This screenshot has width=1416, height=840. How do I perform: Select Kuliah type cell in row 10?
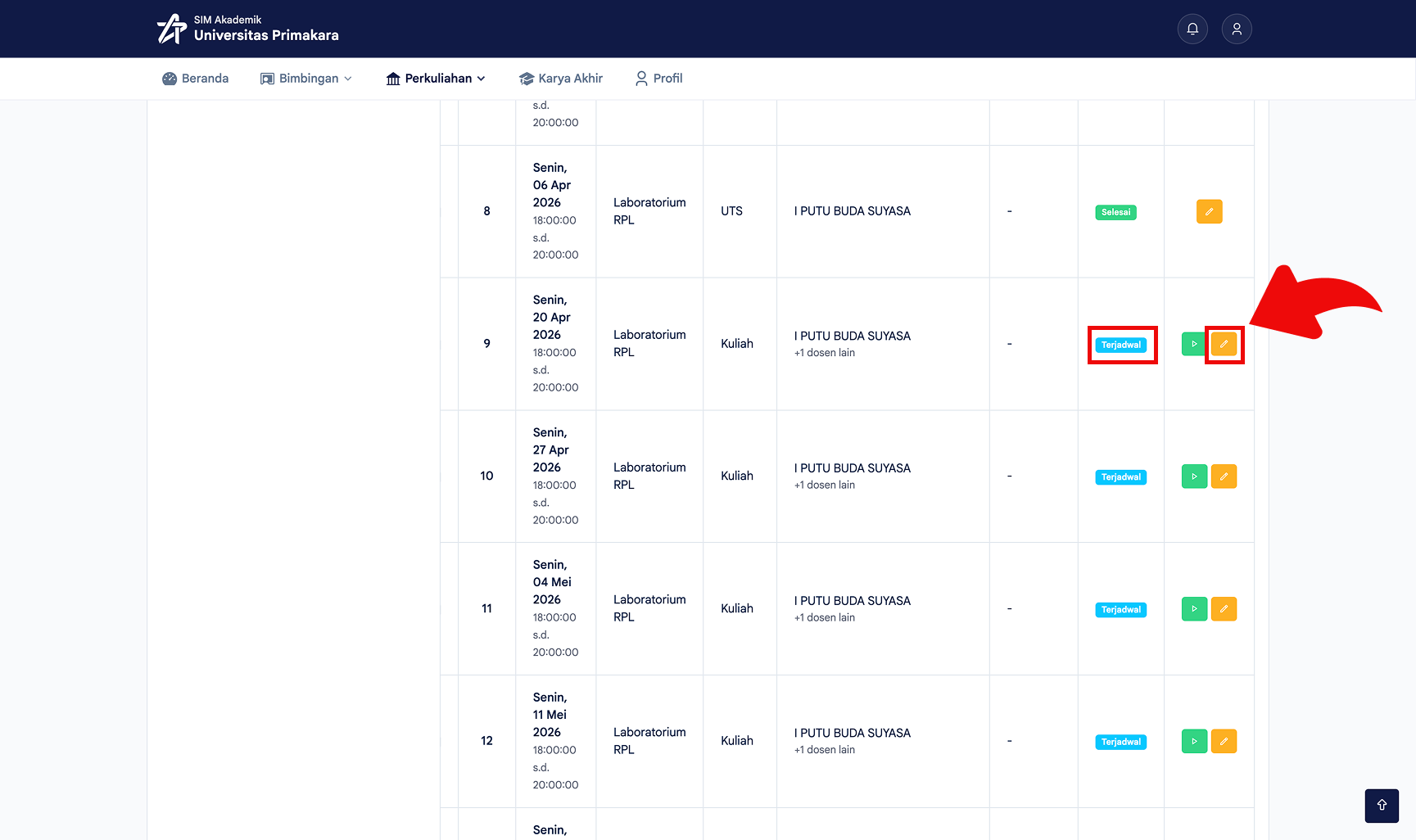[740, 476]
